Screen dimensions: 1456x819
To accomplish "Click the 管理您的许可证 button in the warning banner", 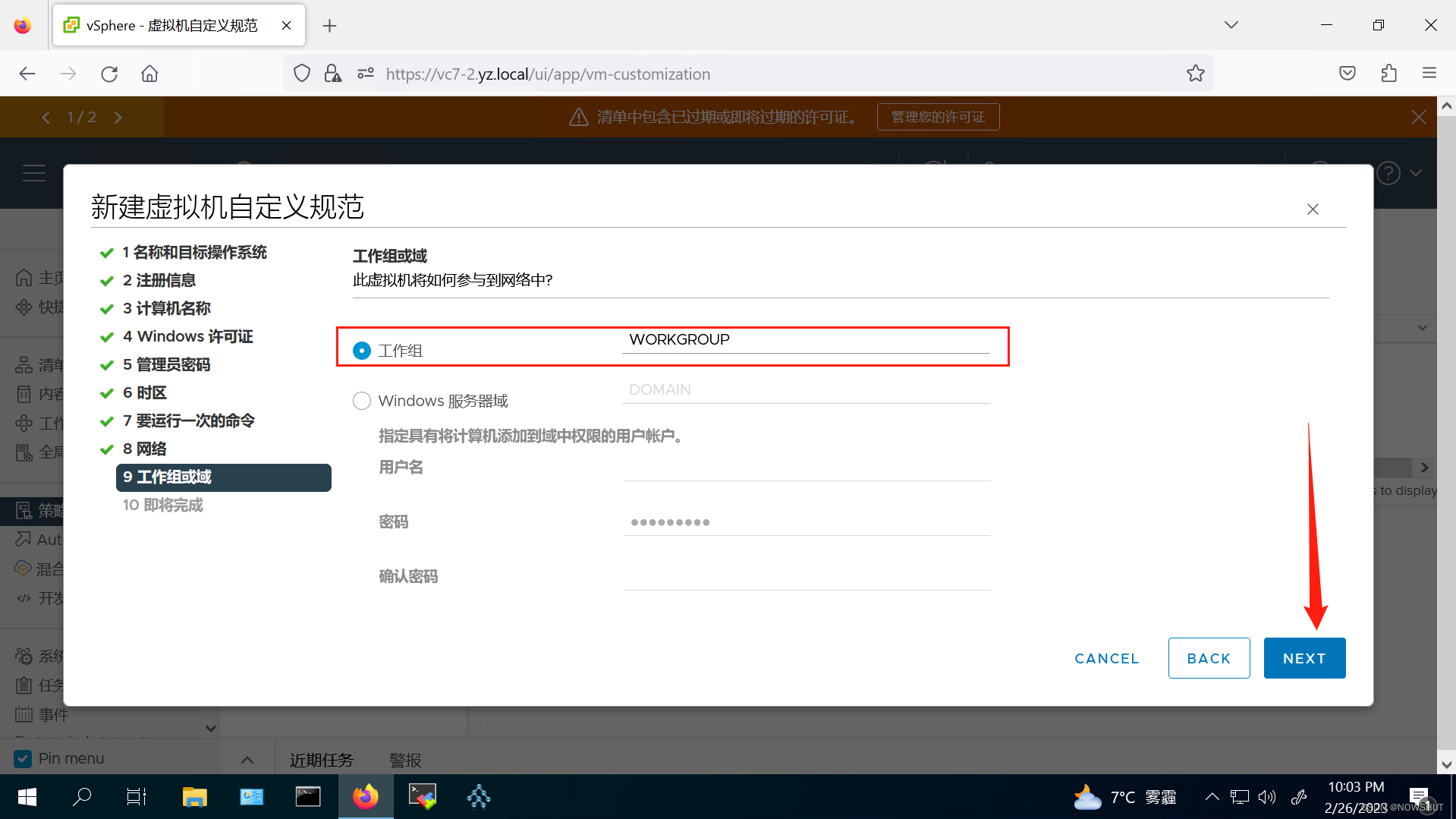I will pyautogui.click(x=938, y=116).
